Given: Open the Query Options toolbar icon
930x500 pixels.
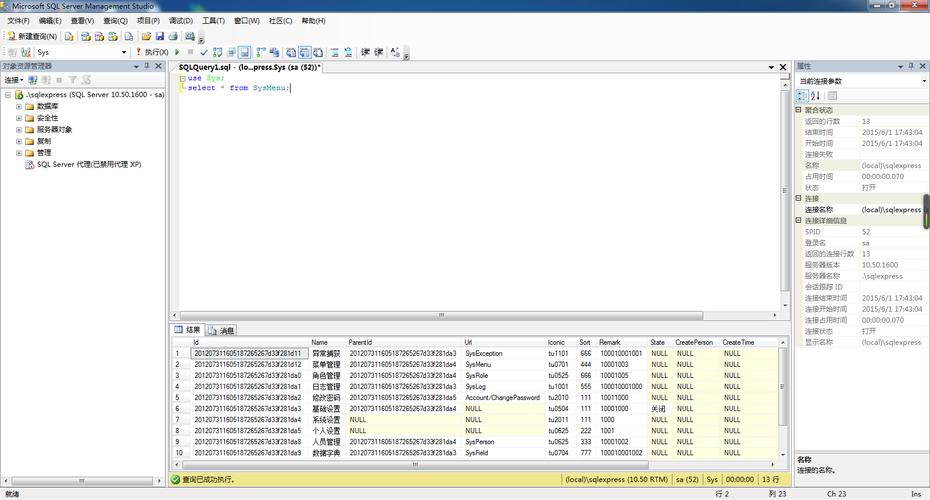Looking at the screenshot, I should click(231, 52).
